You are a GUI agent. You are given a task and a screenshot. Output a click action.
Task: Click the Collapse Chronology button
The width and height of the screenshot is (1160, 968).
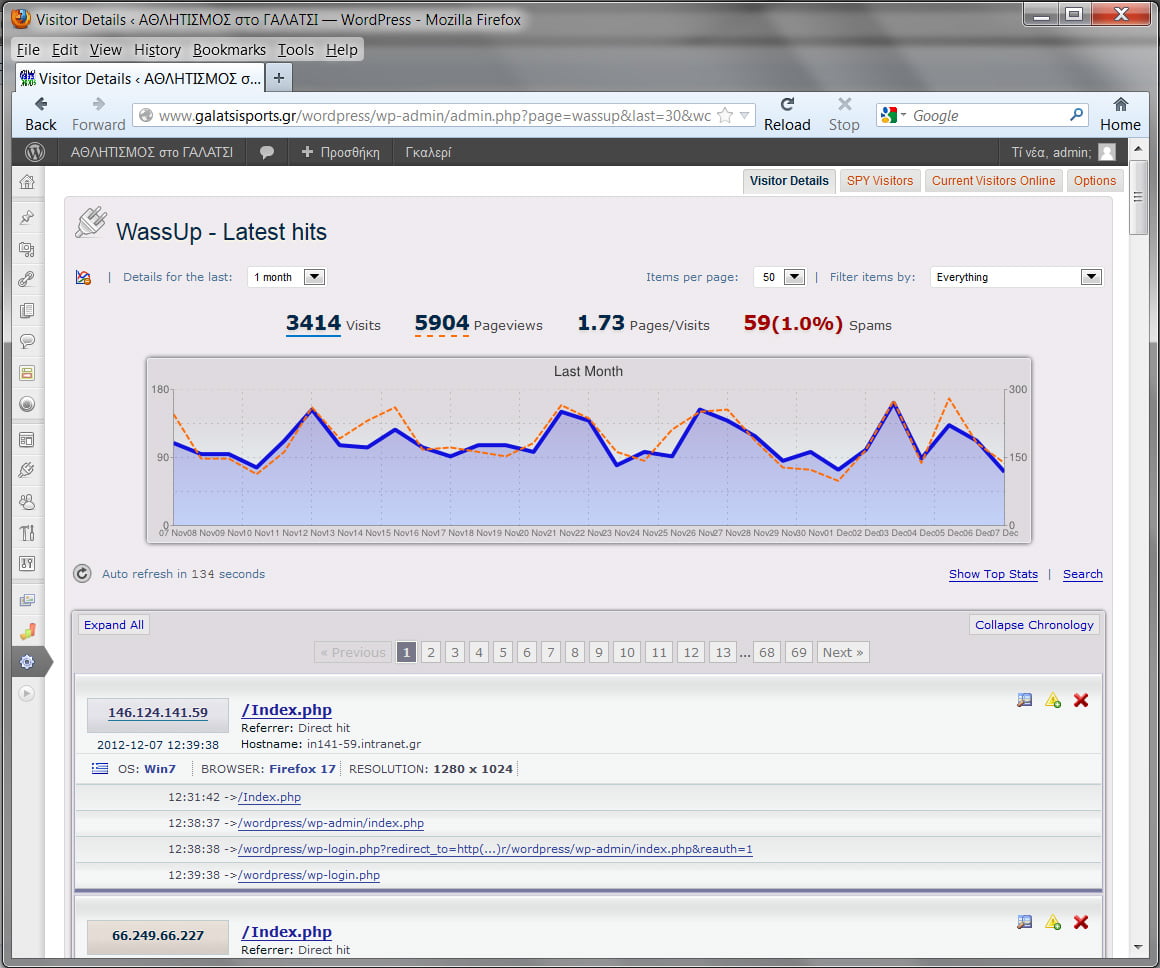tap(1034, 625)
